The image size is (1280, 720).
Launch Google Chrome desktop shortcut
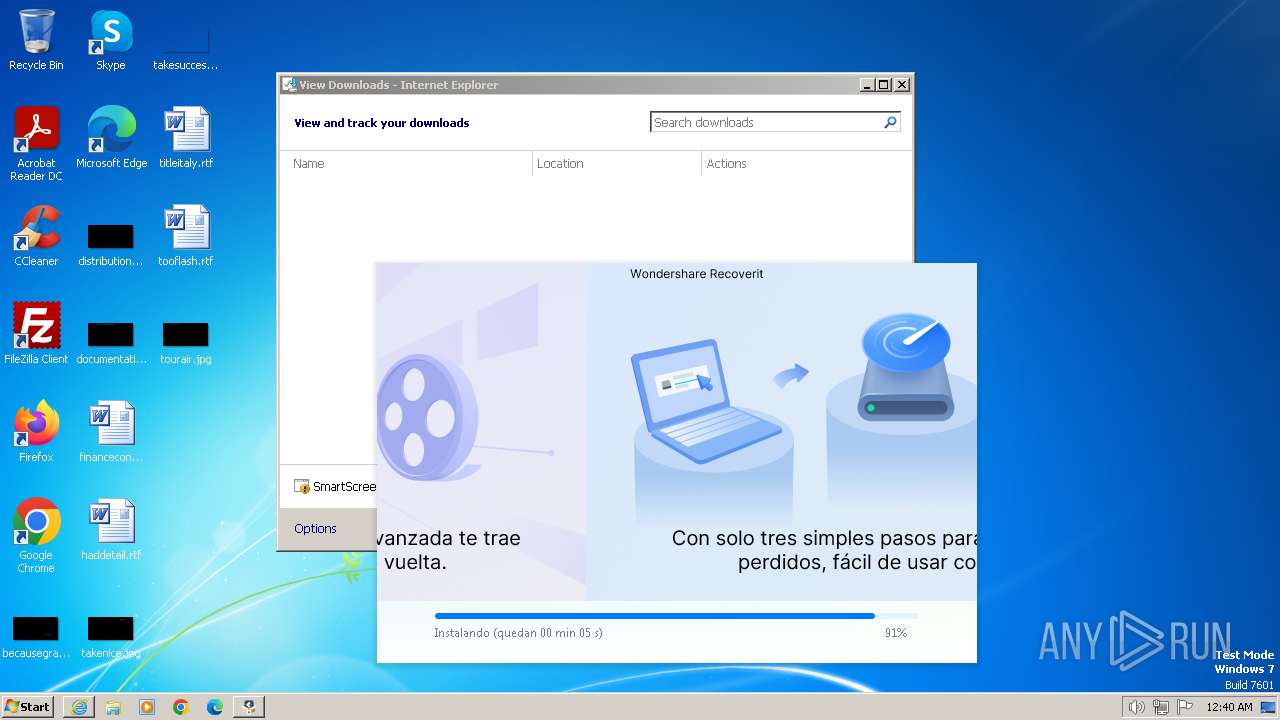[36, 536]
